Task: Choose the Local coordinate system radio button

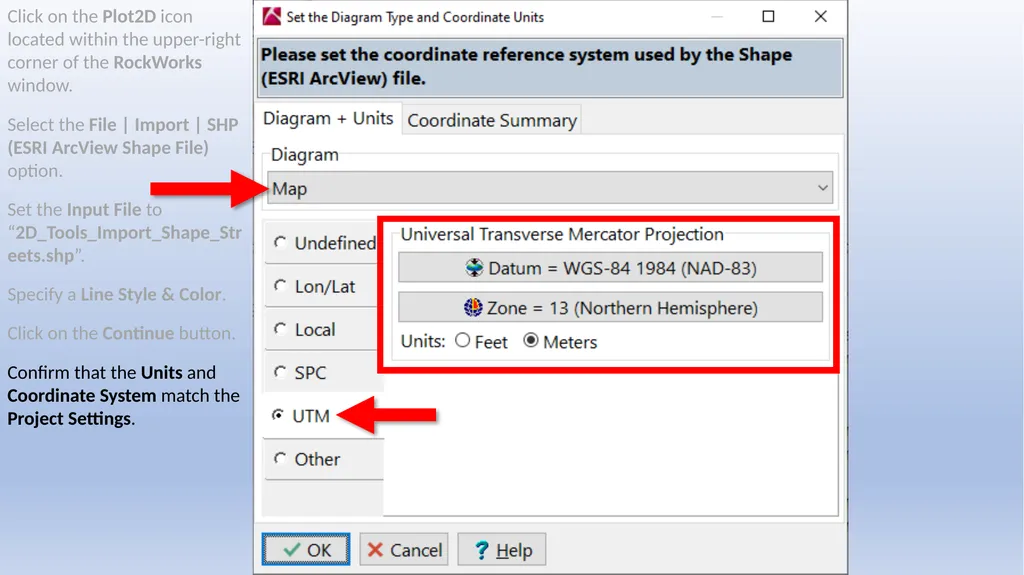Action: click(x=280, y=329)
